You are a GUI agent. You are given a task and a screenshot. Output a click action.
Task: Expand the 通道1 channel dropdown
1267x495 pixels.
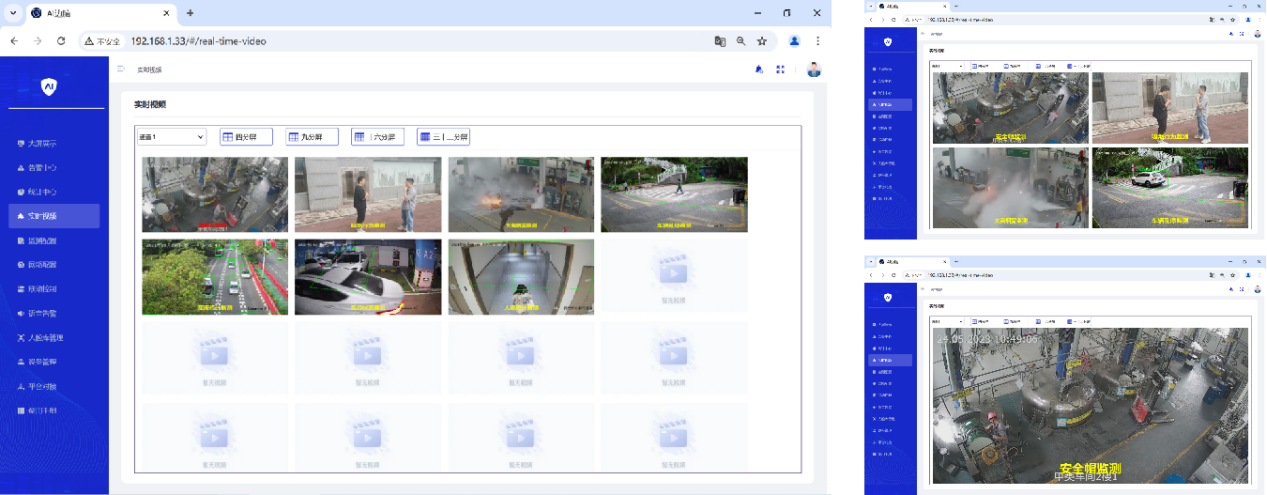tap(171, 137)
